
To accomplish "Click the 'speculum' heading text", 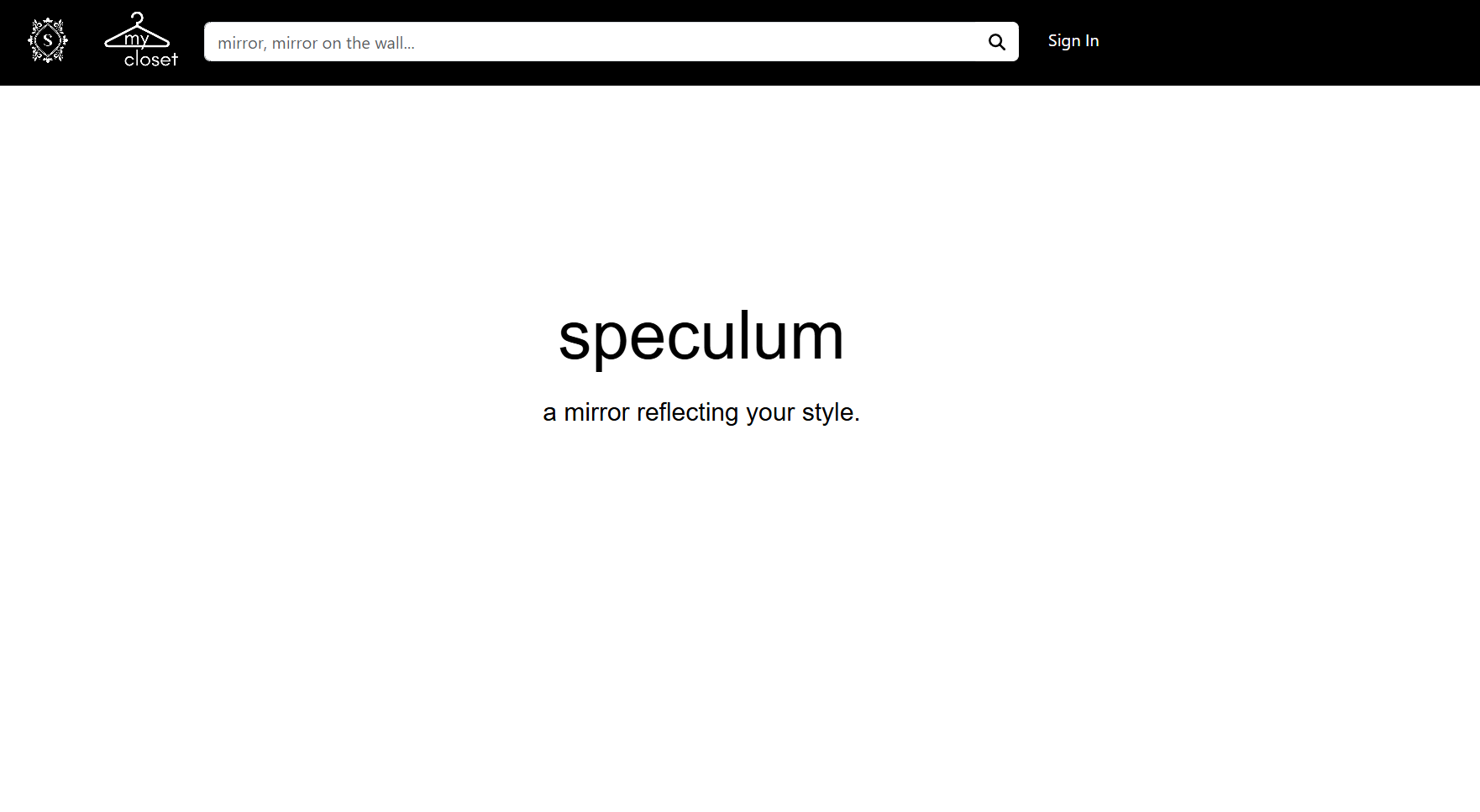I will (x=701, y=337).
